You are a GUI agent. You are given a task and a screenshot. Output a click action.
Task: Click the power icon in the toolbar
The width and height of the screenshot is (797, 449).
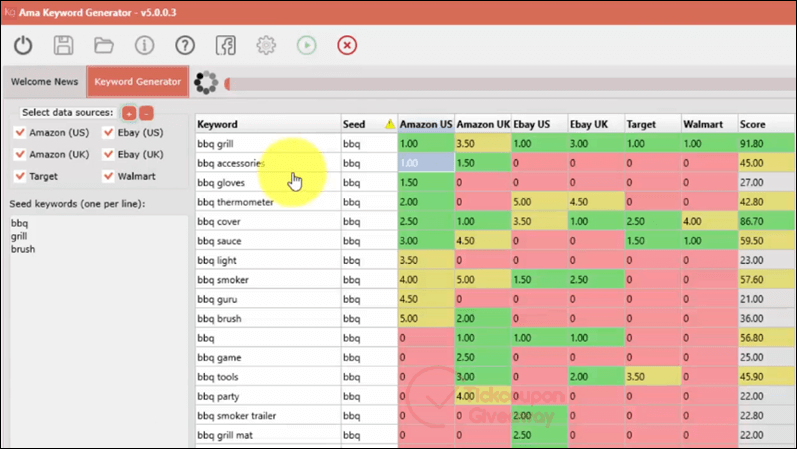point(23,45)
